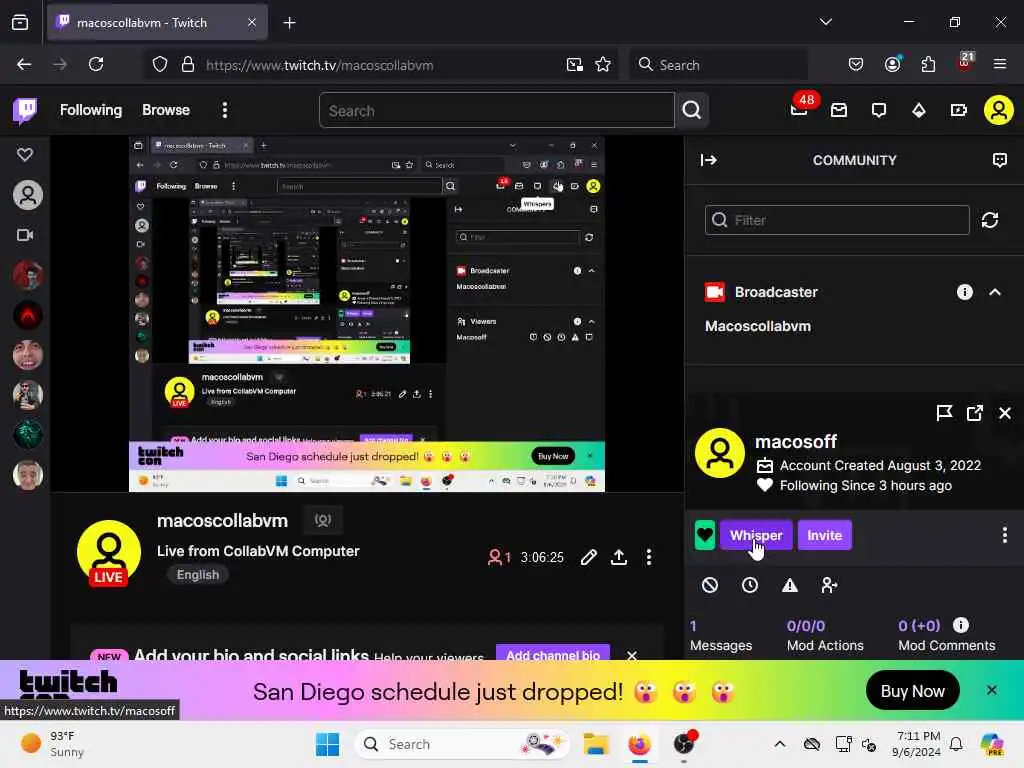This screenshot has height=768, width=1024.
Task: Open Twitch notifications inbox with 48 badge
Action: [x=800, y=109]
